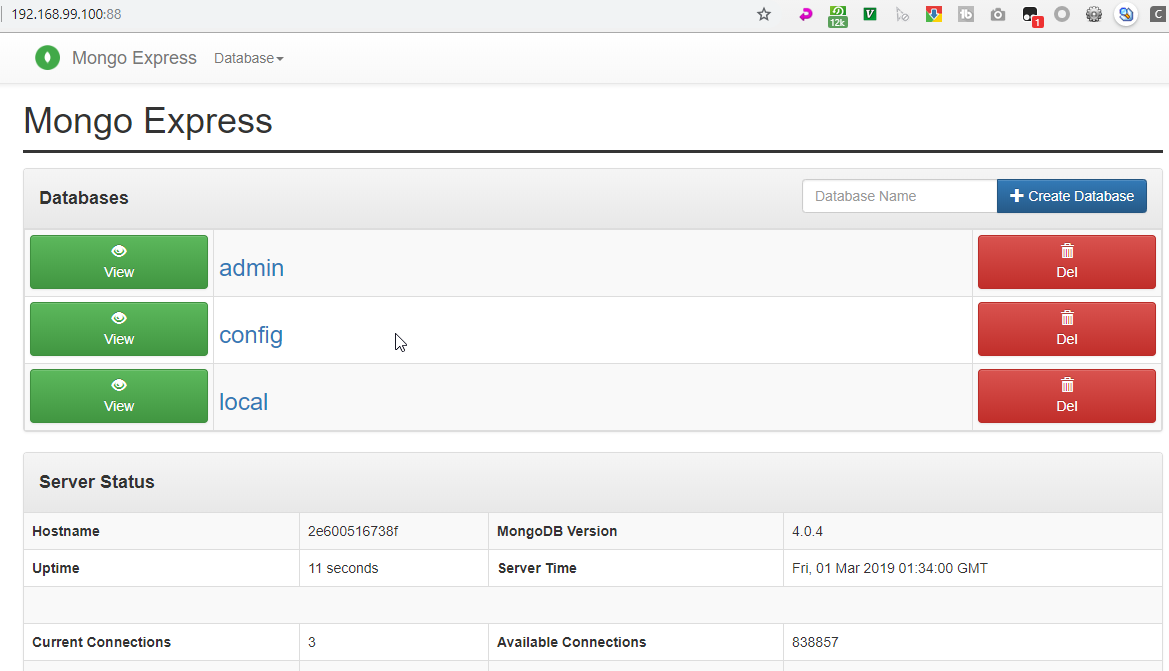Click the green V extension icon
The width and height of the screenshot is (1169, 671).
[870, 14]
